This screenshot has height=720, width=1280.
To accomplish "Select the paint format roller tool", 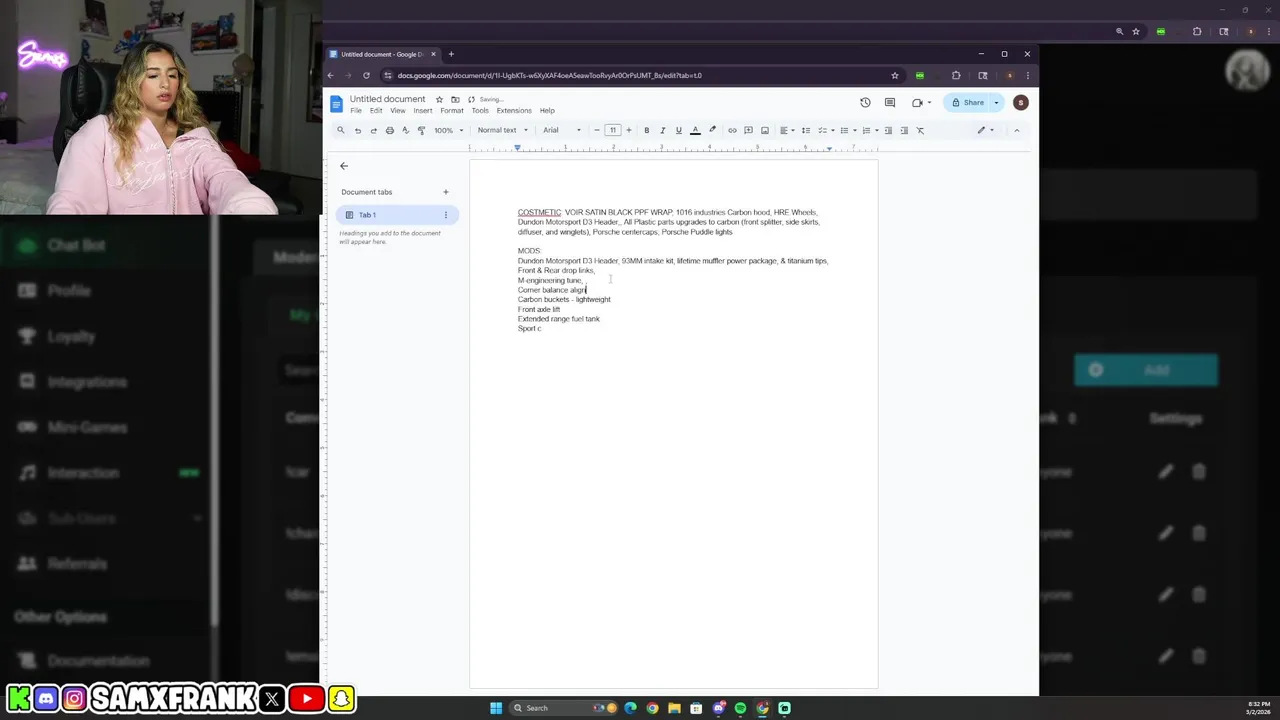I will (421, 130).
